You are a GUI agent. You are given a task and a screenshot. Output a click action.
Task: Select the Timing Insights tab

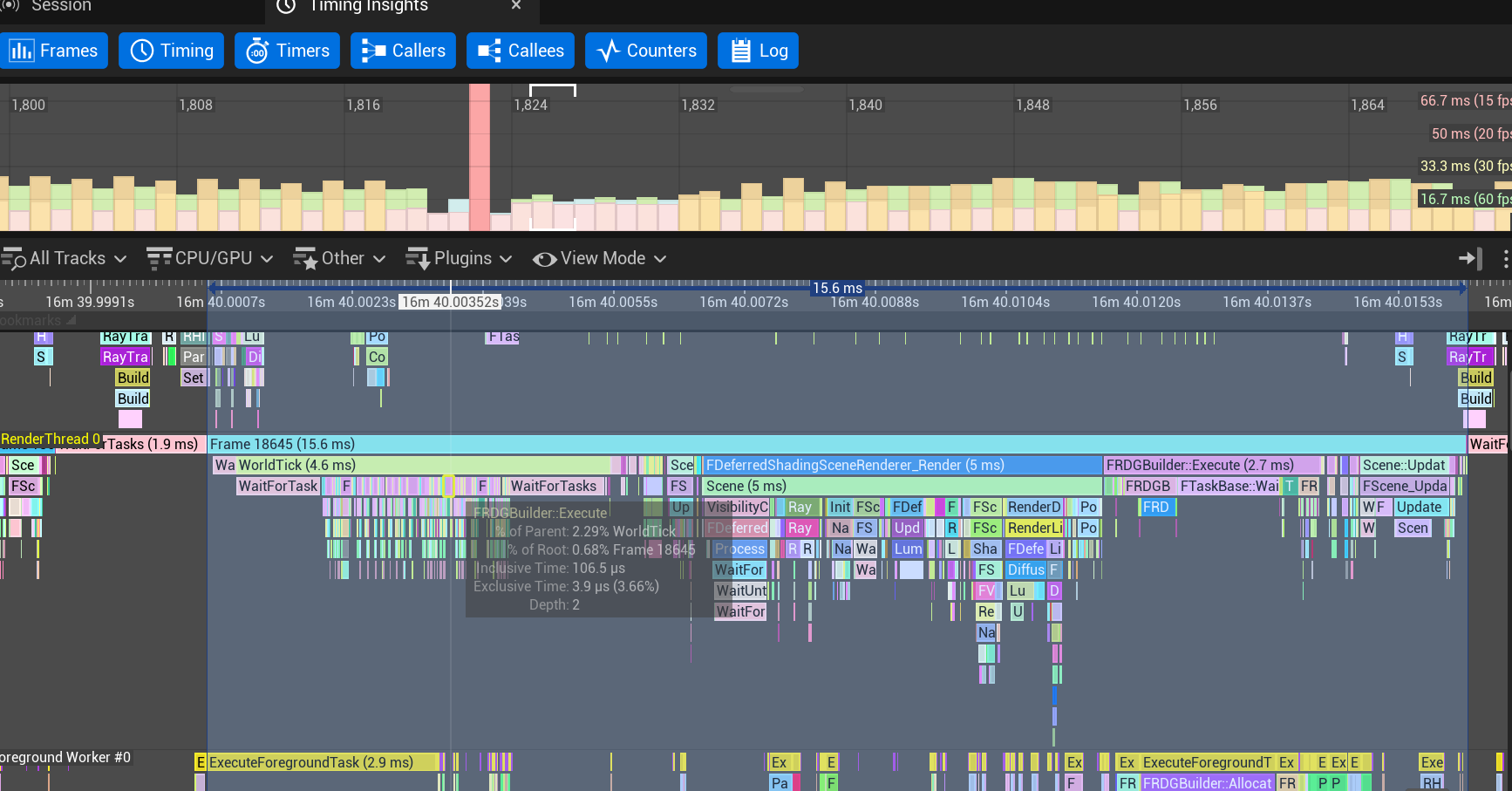368,7
